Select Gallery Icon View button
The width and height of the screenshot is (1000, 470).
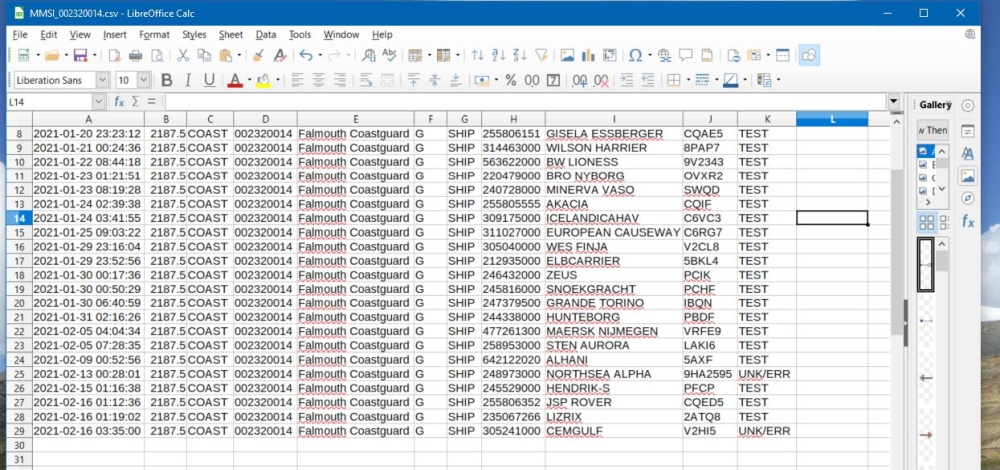pyautogui.click(x=927, y=222)
